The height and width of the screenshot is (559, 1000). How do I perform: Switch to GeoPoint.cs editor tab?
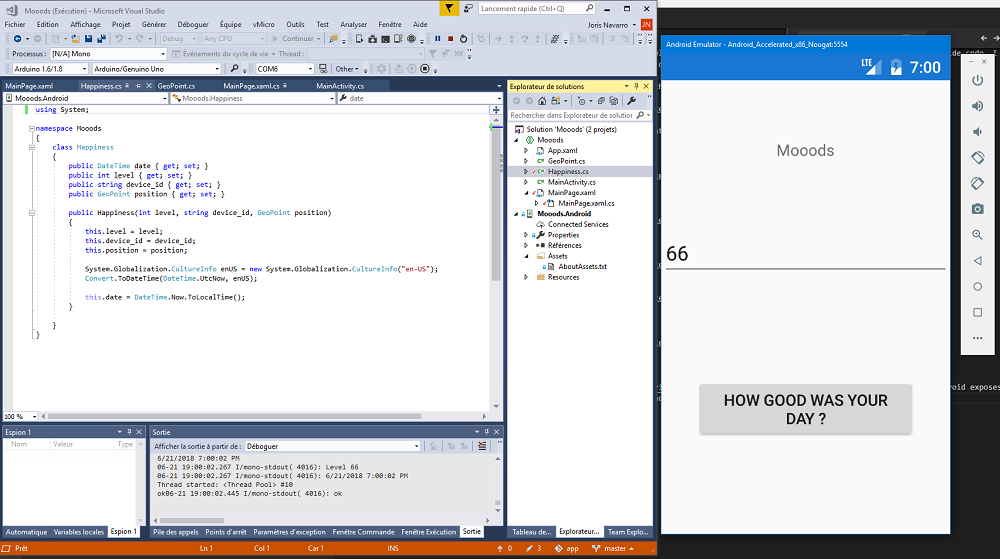tap(176, 86)
